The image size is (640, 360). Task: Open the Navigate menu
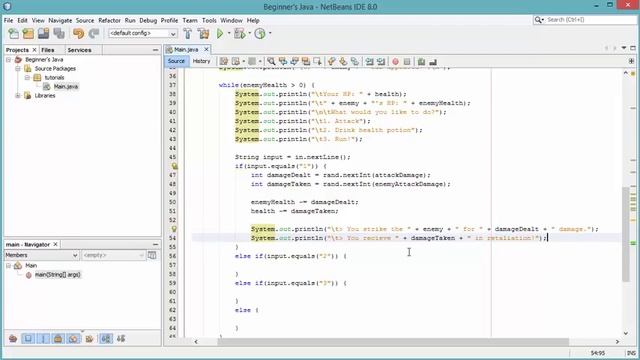coord(60,20)
